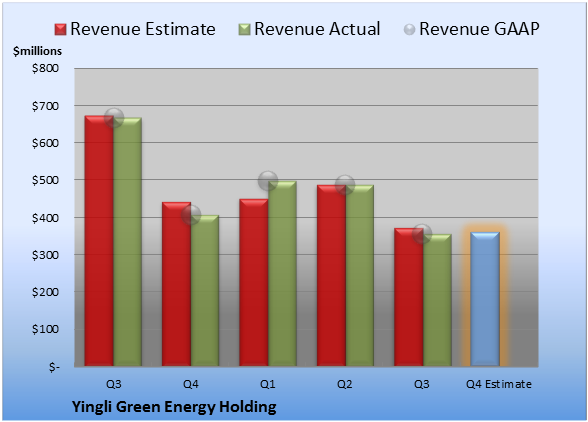Screen dimensions: 588x422
Task: Click the green Revenue Actual legend swatch
Action: pos(244,29)
